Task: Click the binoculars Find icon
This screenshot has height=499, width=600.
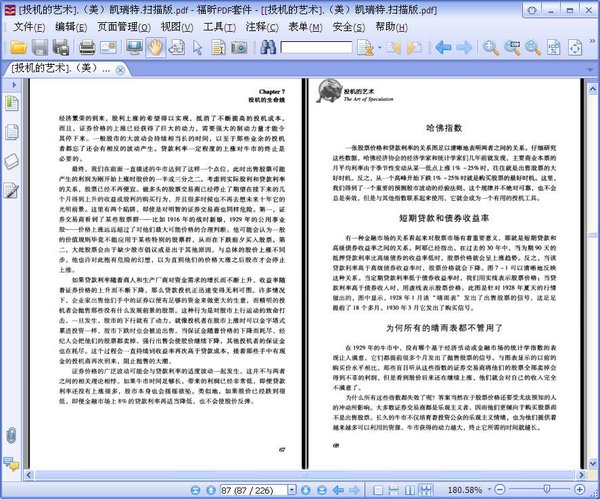Action: point(268,47)
